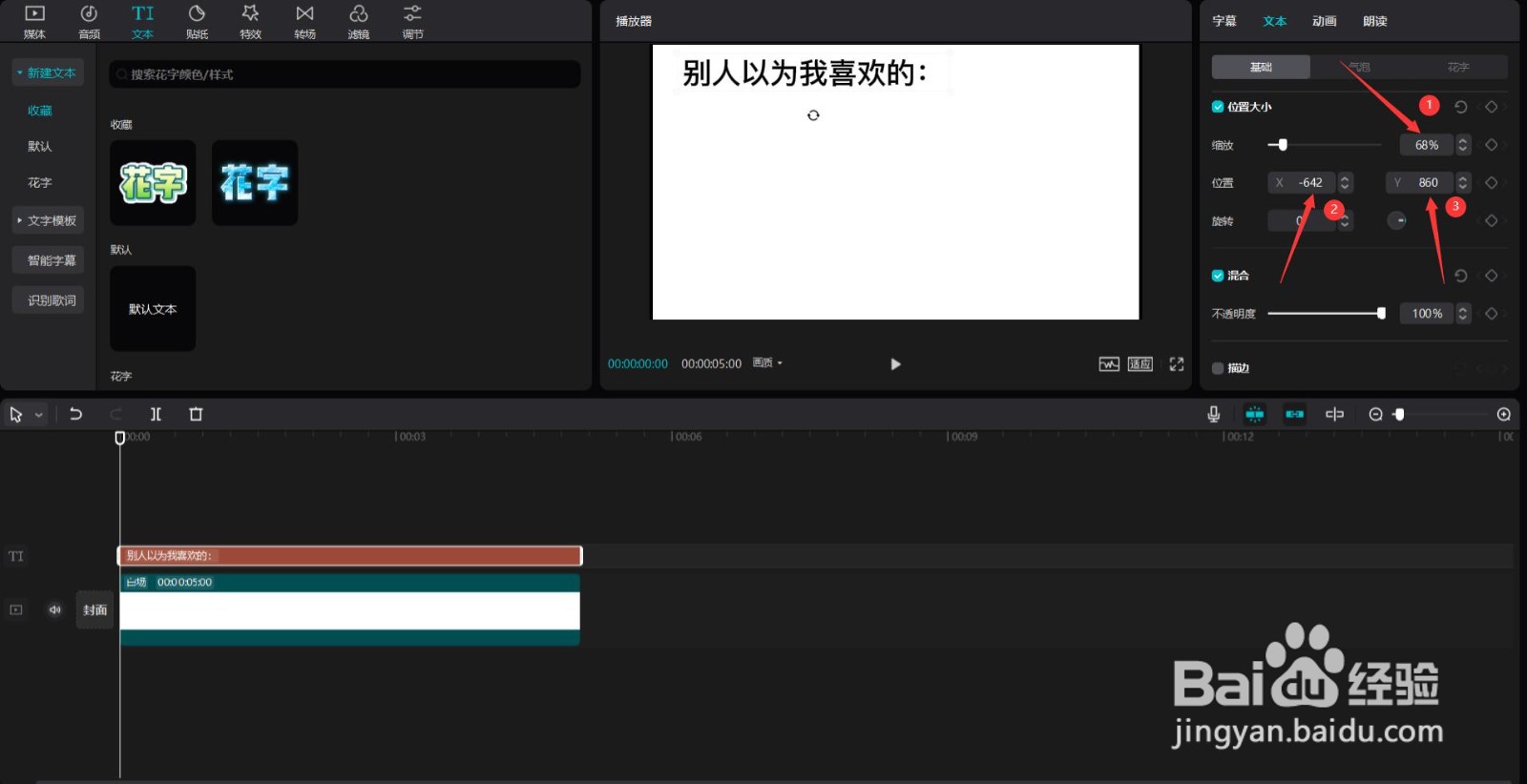
Task: Click the 封面 cover button
Action: [x=94, y=609]
